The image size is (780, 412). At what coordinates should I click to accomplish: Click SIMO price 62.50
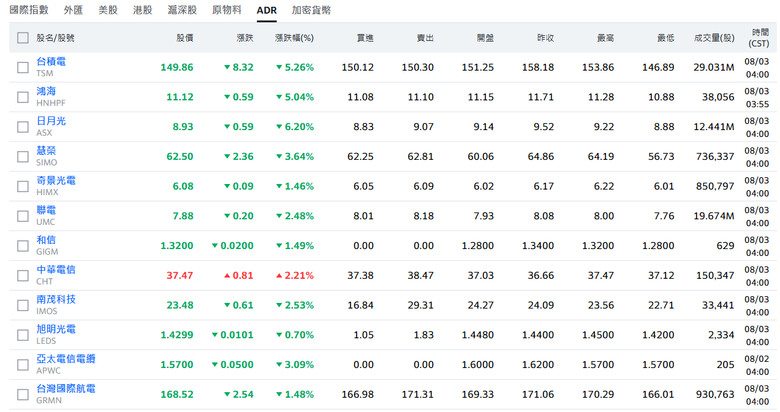[x=180, y=156]
